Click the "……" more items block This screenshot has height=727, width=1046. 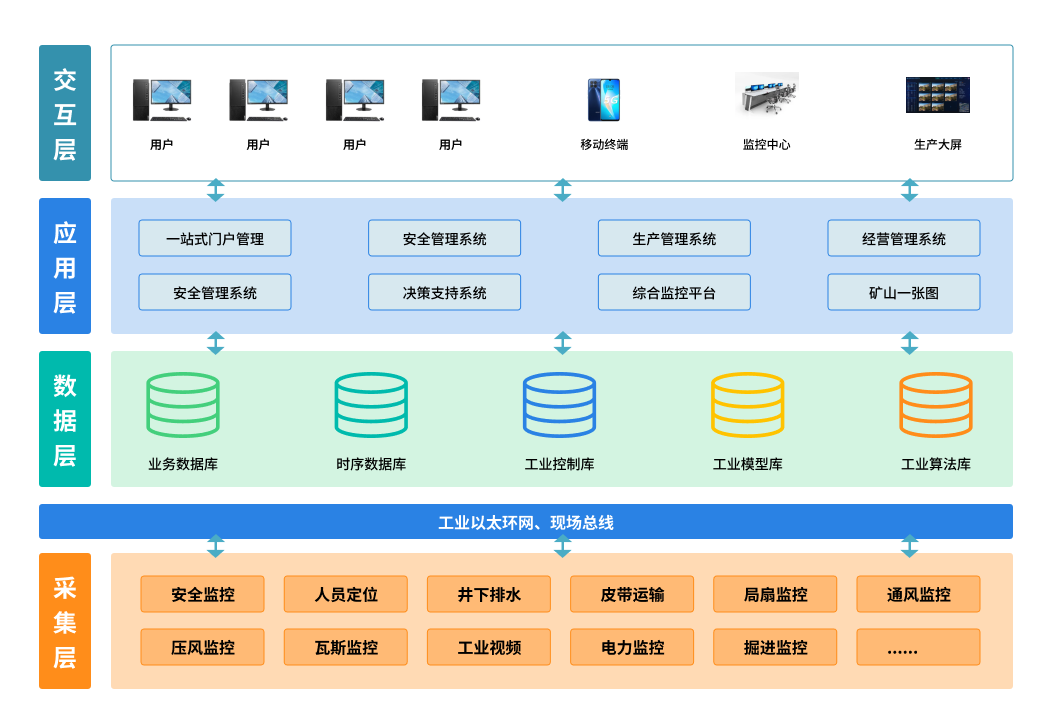[918, 647]
